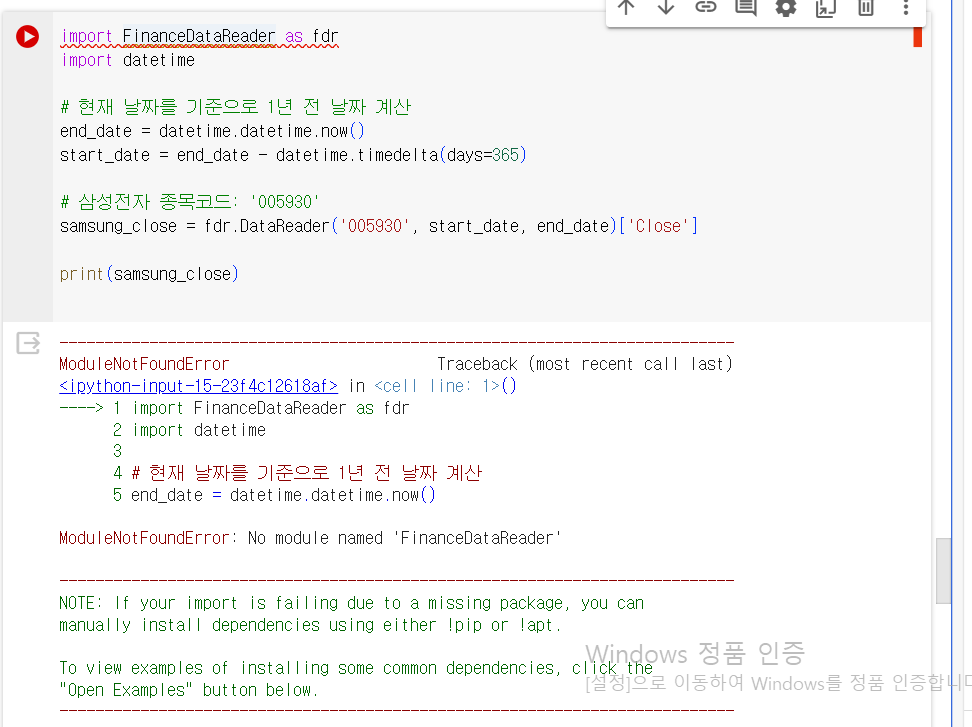Add a comment to the cell
Screen dimensions: 972x727
746,7
